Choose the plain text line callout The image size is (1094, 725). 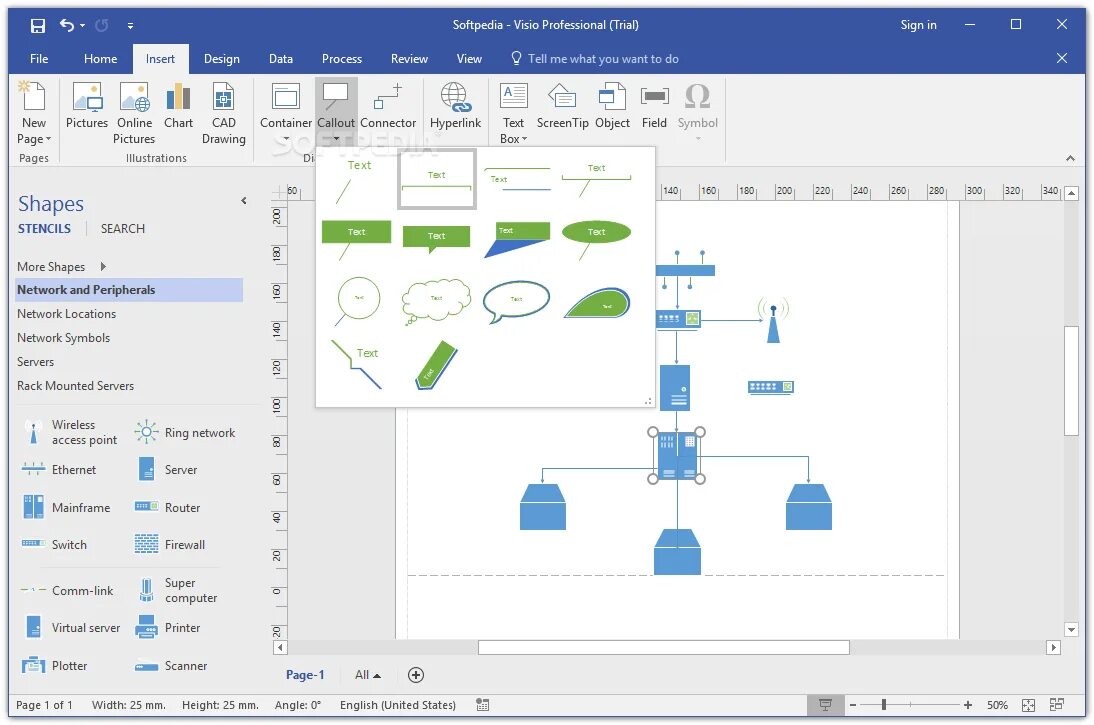pos(356,181)
